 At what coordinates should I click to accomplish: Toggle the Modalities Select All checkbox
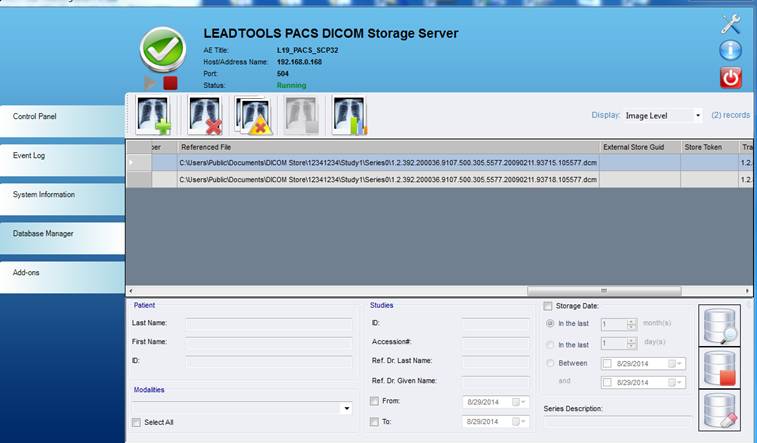tap(137, 422)
